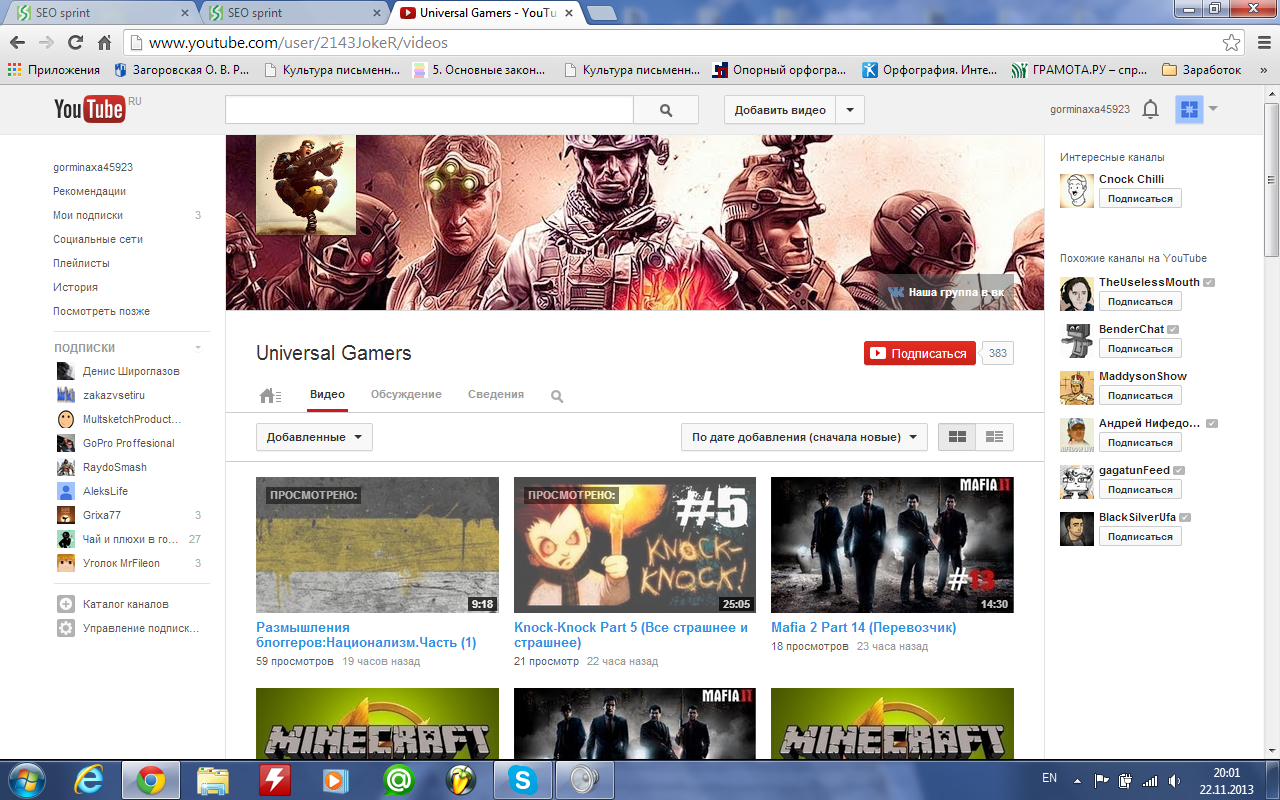The height and width of the screenshot is (800, 1280).
Task: Subscribe to Cnock Chilli
Action: [1140, 198]
